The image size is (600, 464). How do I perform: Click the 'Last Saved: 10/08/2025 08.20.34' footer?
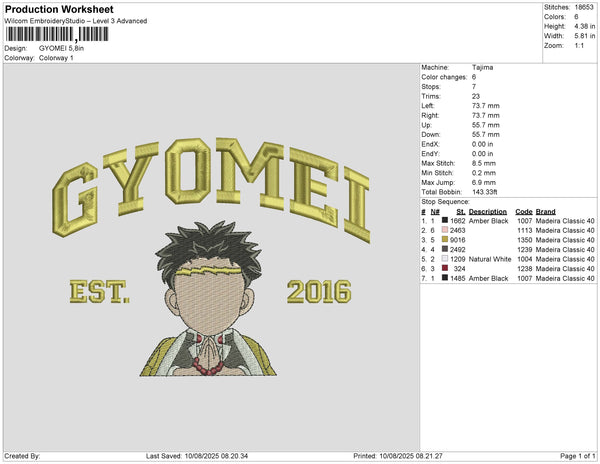(x=197, y=456)
